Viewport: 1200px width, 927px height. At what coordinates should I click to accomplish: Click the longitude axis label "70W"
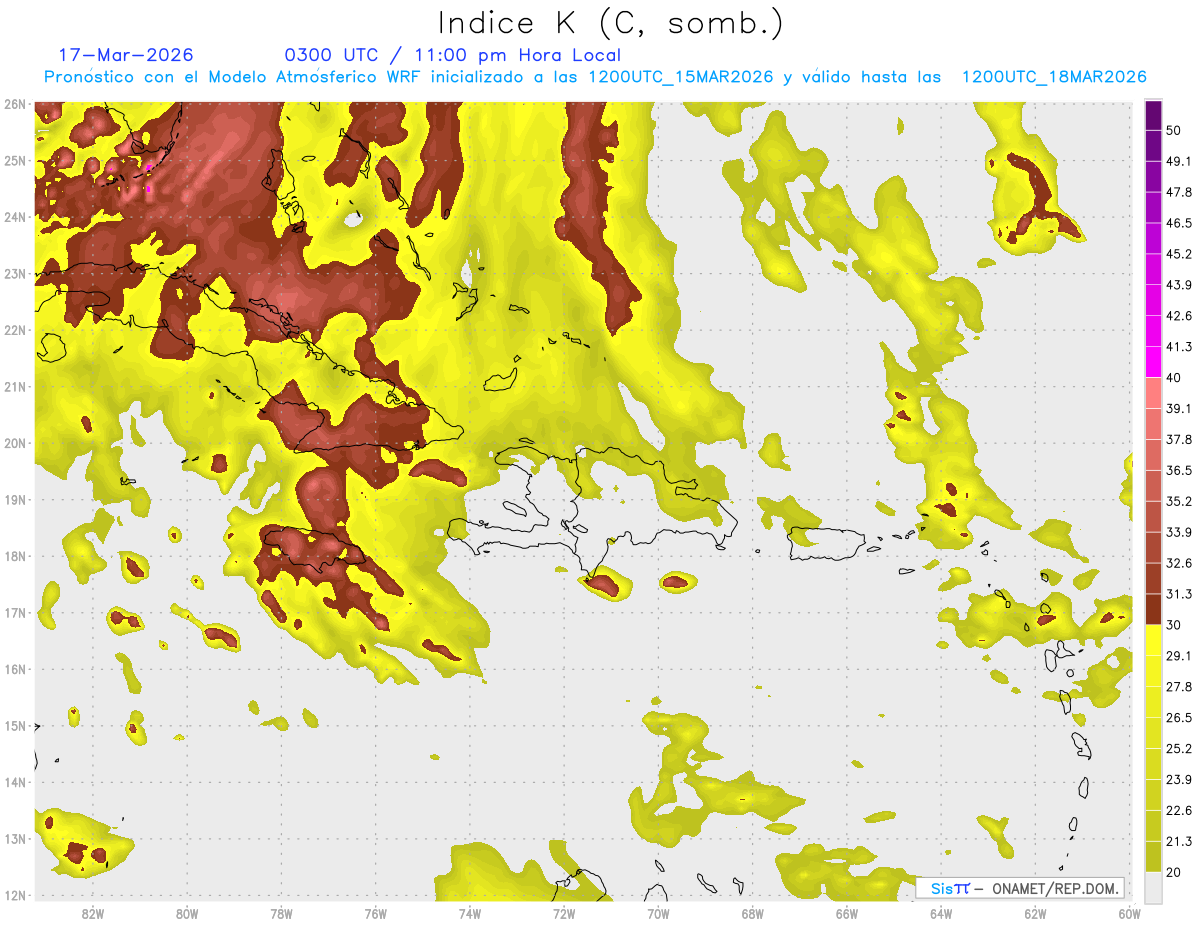pos(658,913)
